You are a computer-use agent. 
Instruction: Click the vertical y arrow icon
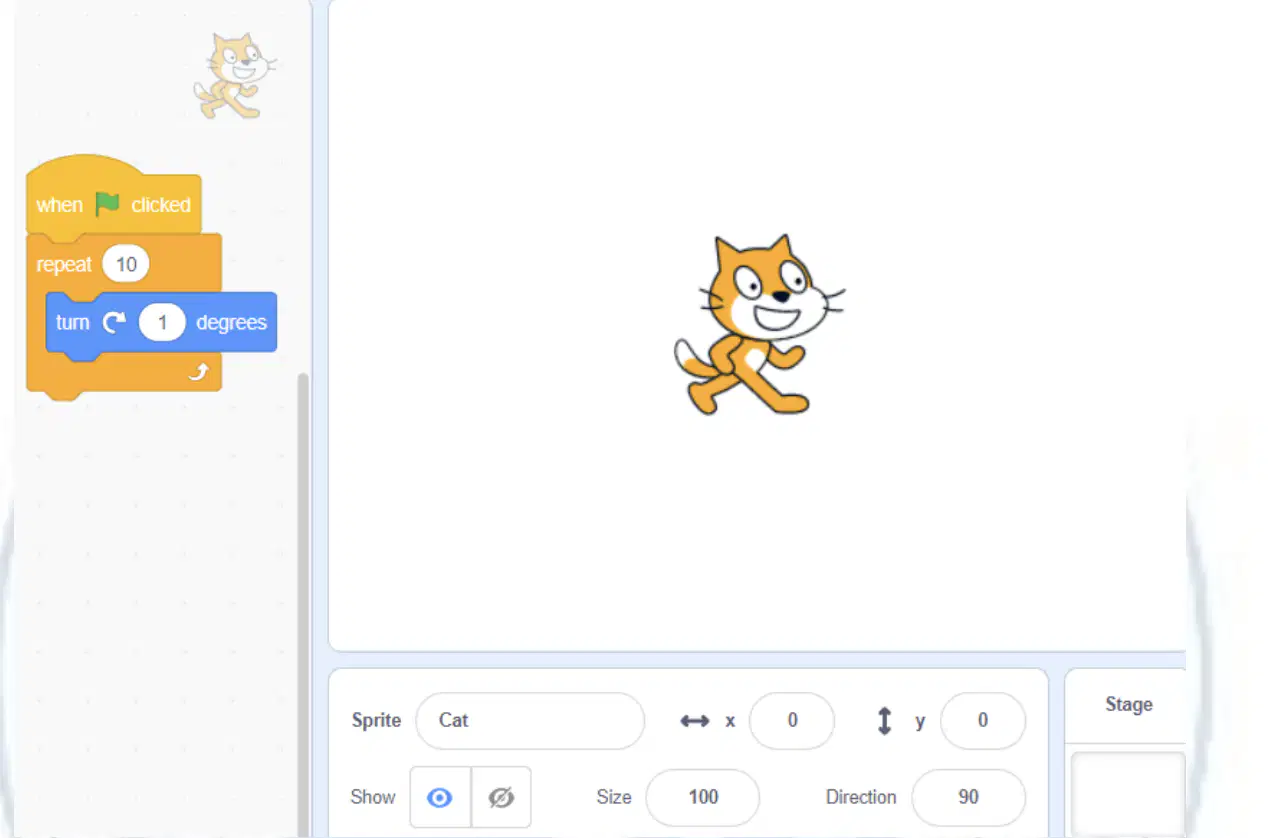(884, 720)
